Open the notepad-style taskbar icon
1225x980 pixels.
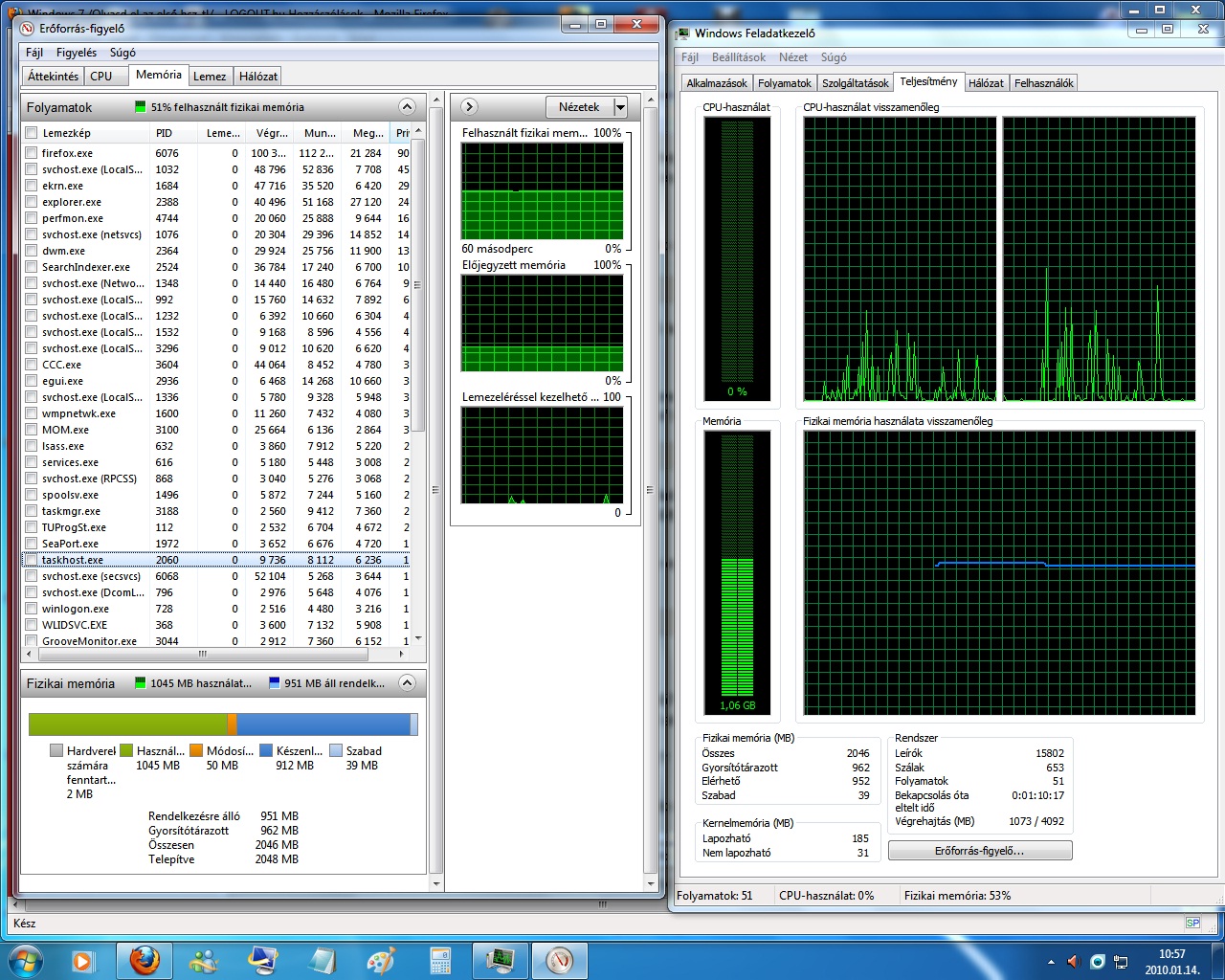tap(322, 960)
